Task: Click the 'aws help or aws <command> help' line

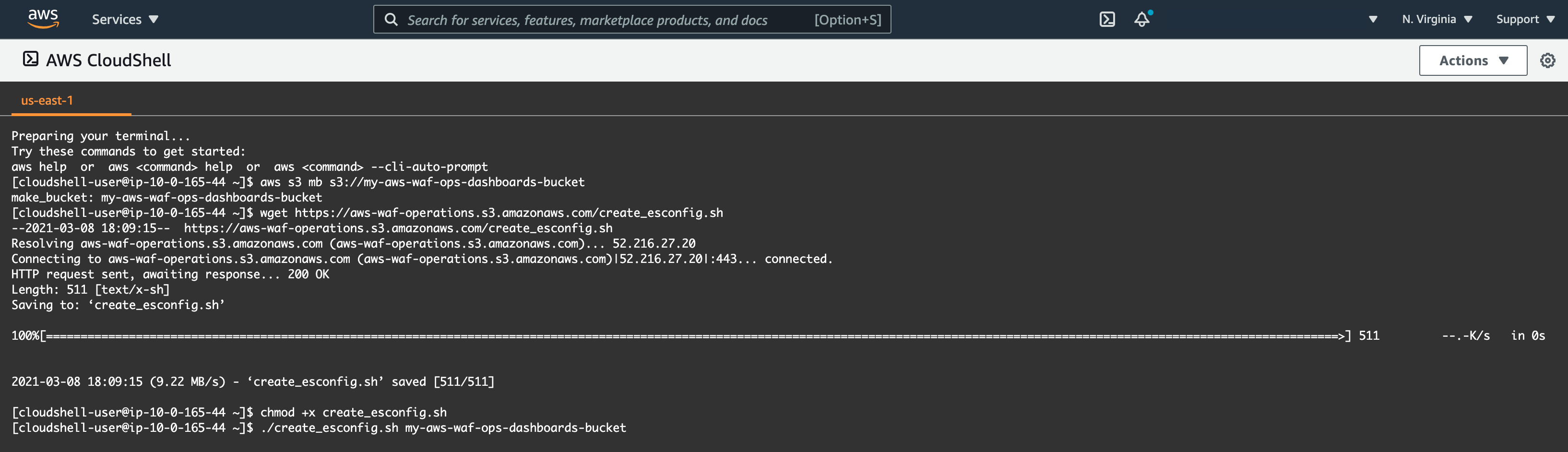Action: coord(249,166)
